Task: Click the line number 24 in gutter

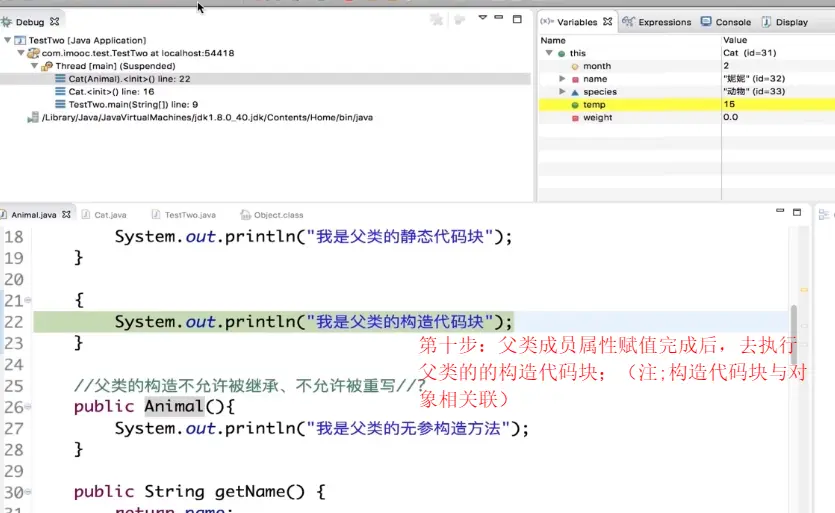Action: coord(14,365)
